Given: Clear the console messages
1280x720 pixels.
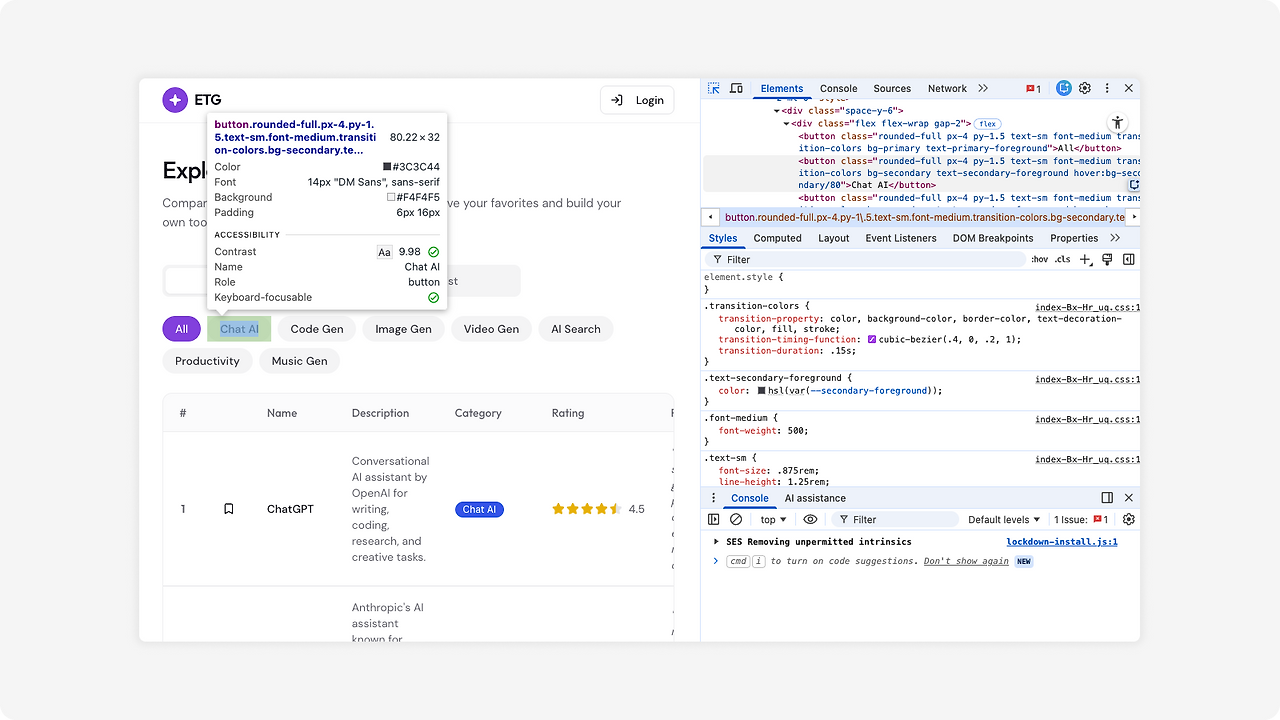Looking at the screenshot, I should 735,519.
